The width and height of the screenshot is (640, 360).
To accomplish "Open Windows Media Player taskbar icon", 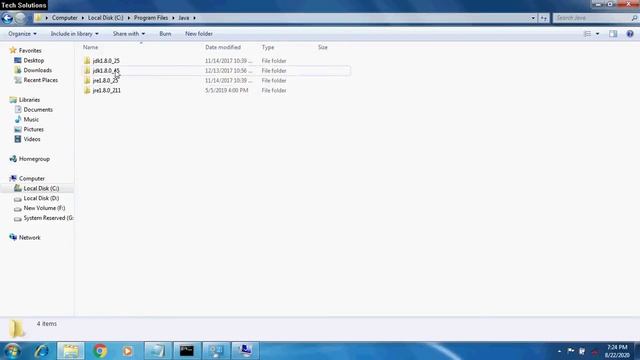I will 127,351.
